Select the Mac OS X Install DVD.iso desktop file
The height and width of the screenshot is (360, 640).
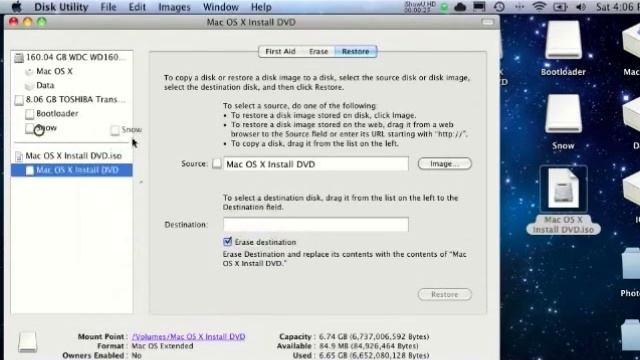[x=563, y=200]
